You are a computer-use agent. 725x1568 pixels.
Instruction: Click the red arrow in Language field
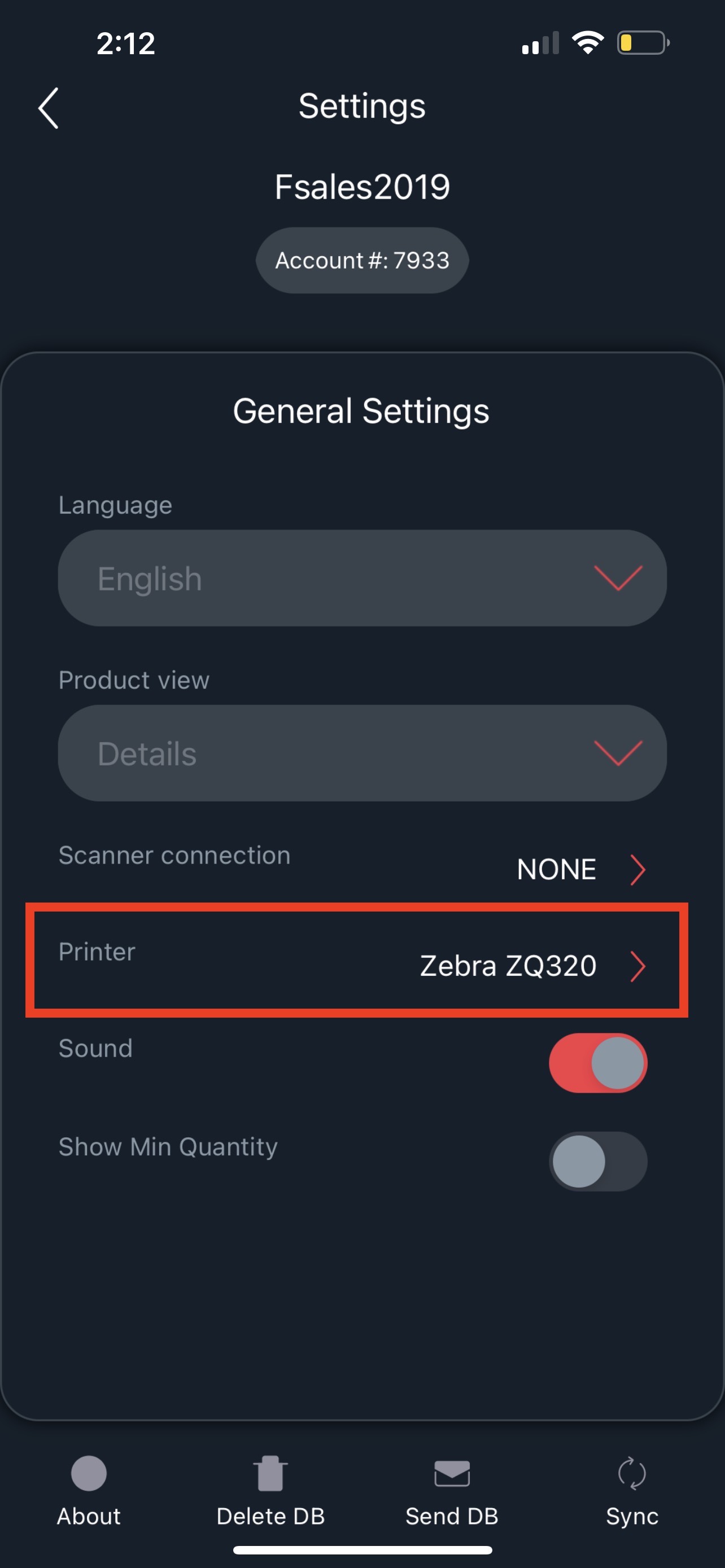(x=618, y=578)
